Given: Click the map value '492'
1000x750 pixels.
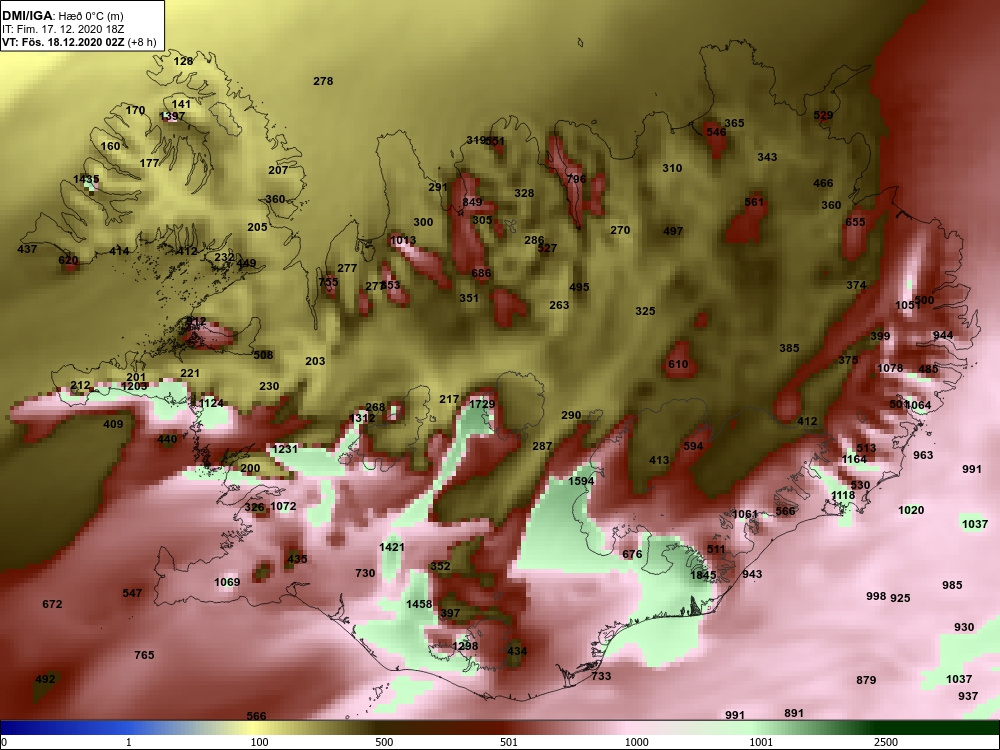Looking at the screenshot, I should click(x=45, y=679).
